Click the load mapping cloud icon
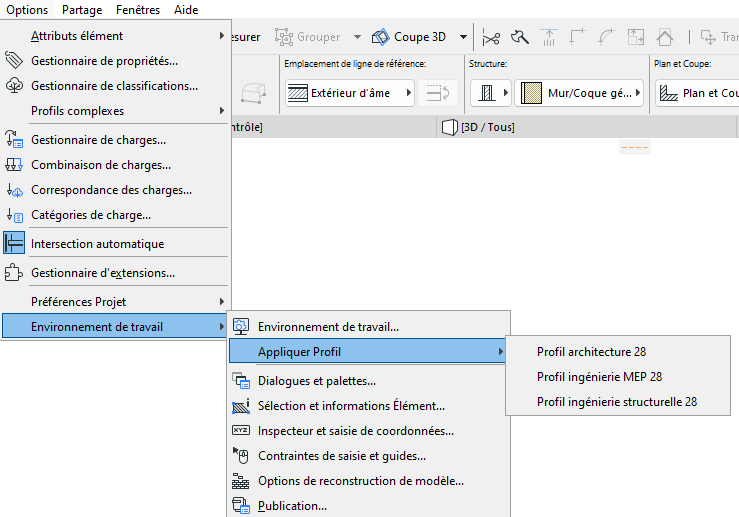The height and width of the screenshot is (517, 739). coord(14,190)
